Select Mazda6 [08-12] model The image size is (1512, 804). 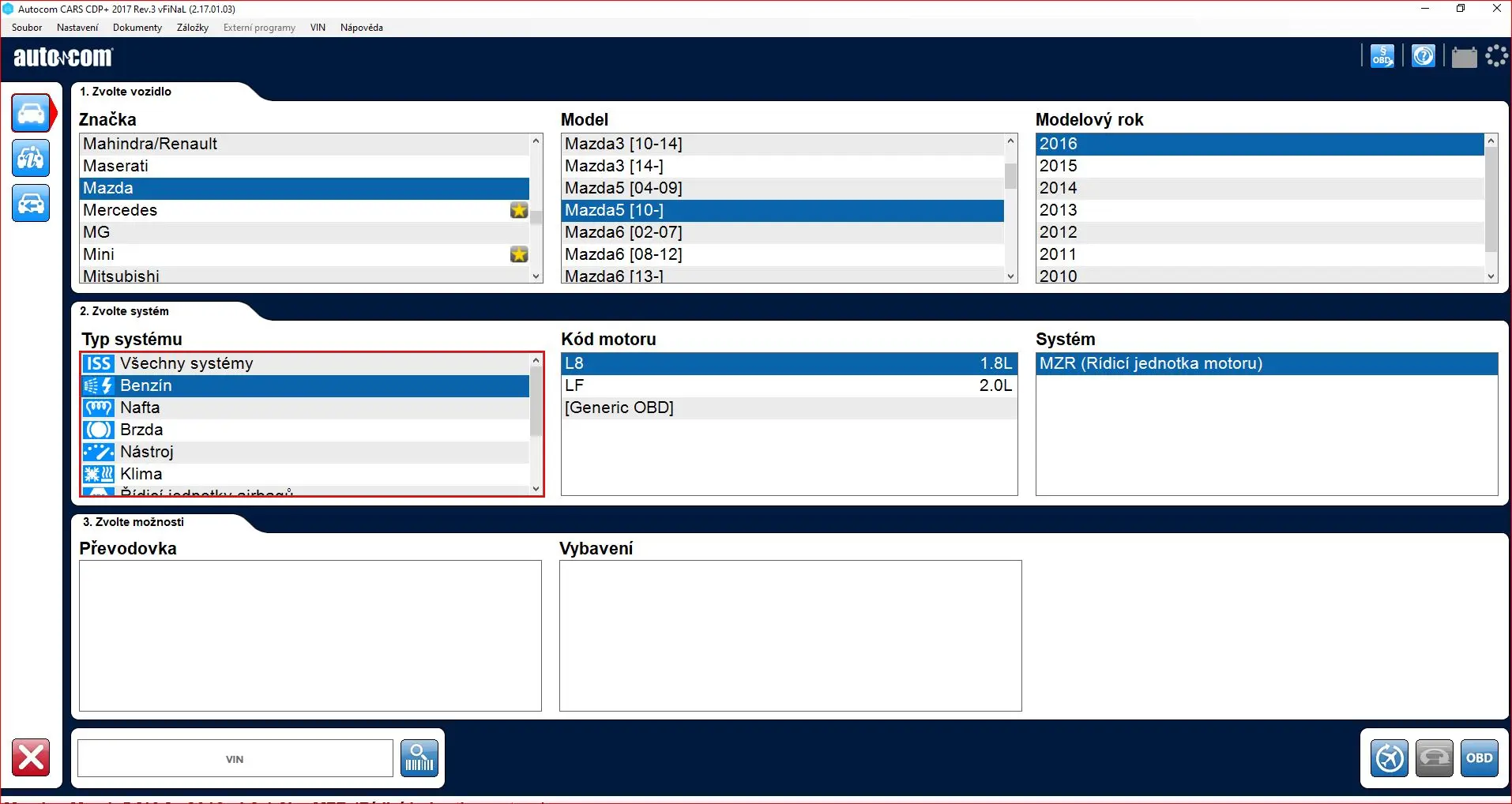(x=783, y=254)
